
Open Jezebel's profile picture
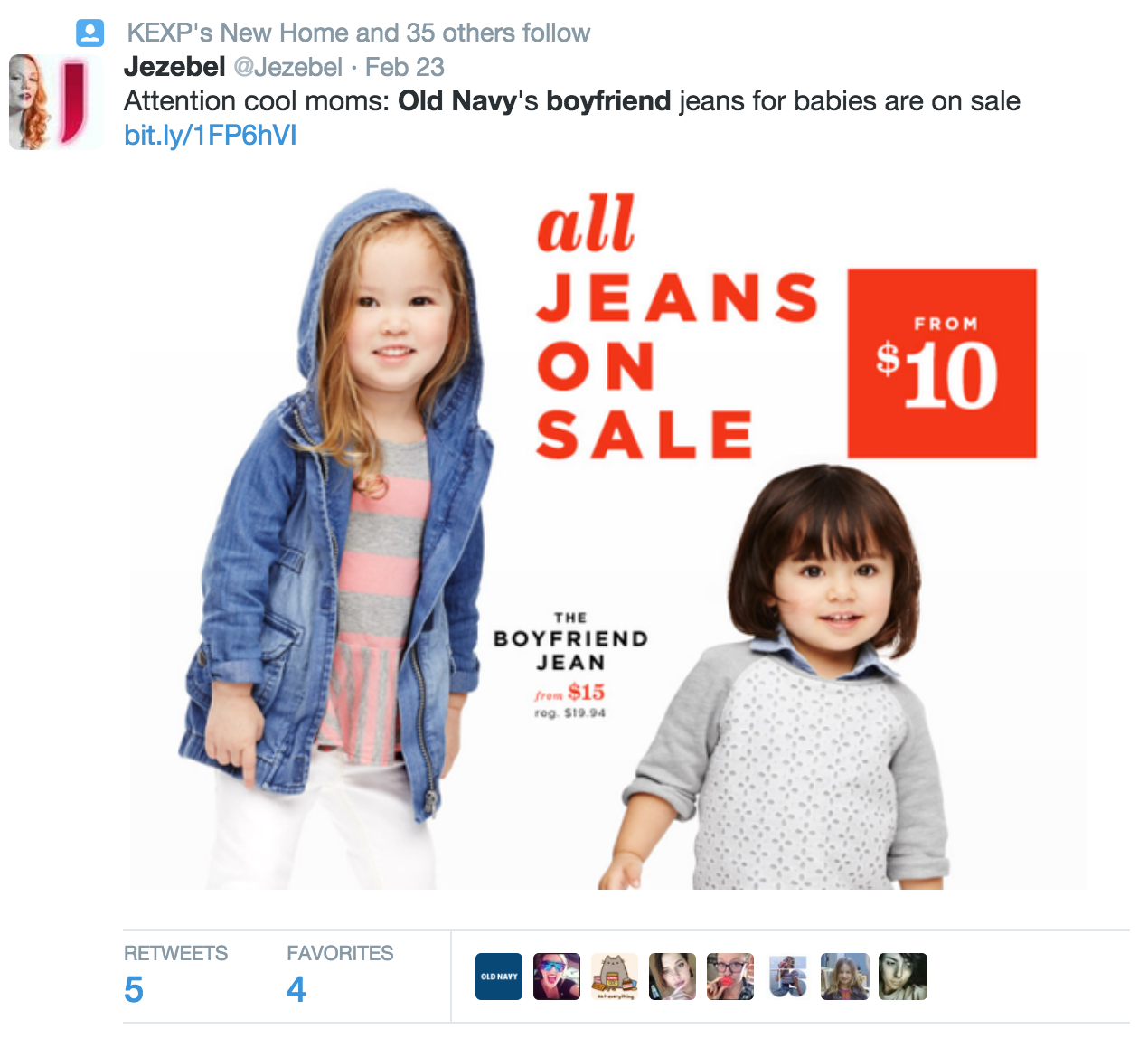[x=56, y=101]
